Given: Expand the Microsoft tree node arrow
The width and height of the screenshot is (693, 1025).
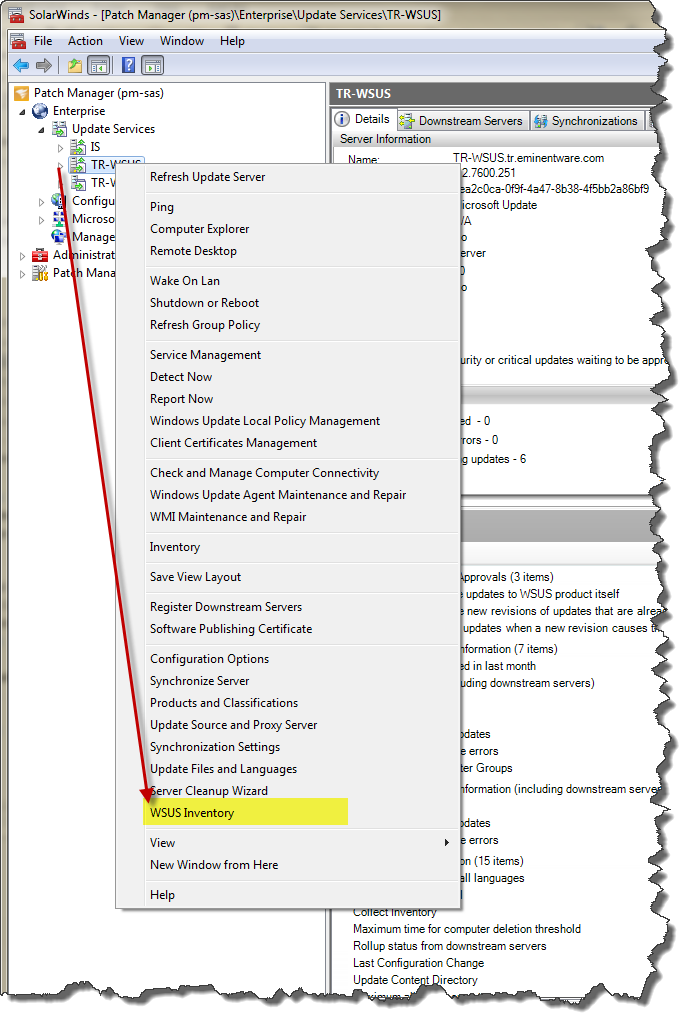Looking at the screenshot, I should [41, 220].
